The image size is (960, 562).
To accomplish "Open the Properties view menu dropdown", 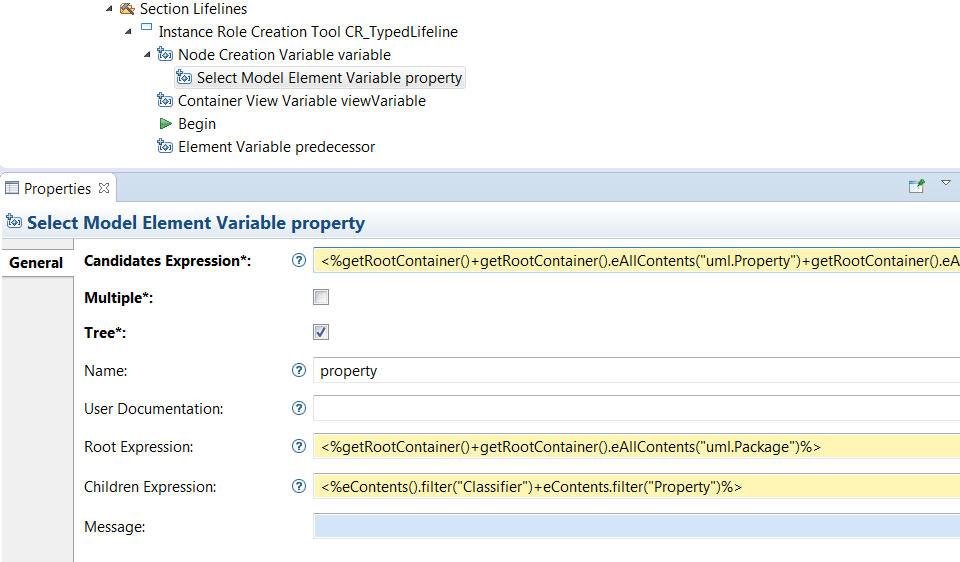I will [x=946, y=184].
